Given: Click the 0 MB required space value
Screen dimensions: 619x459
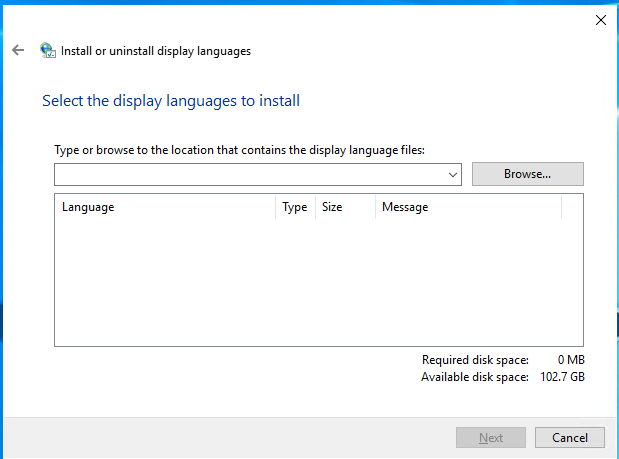Looking at the screenshot, I should point(570,360).
